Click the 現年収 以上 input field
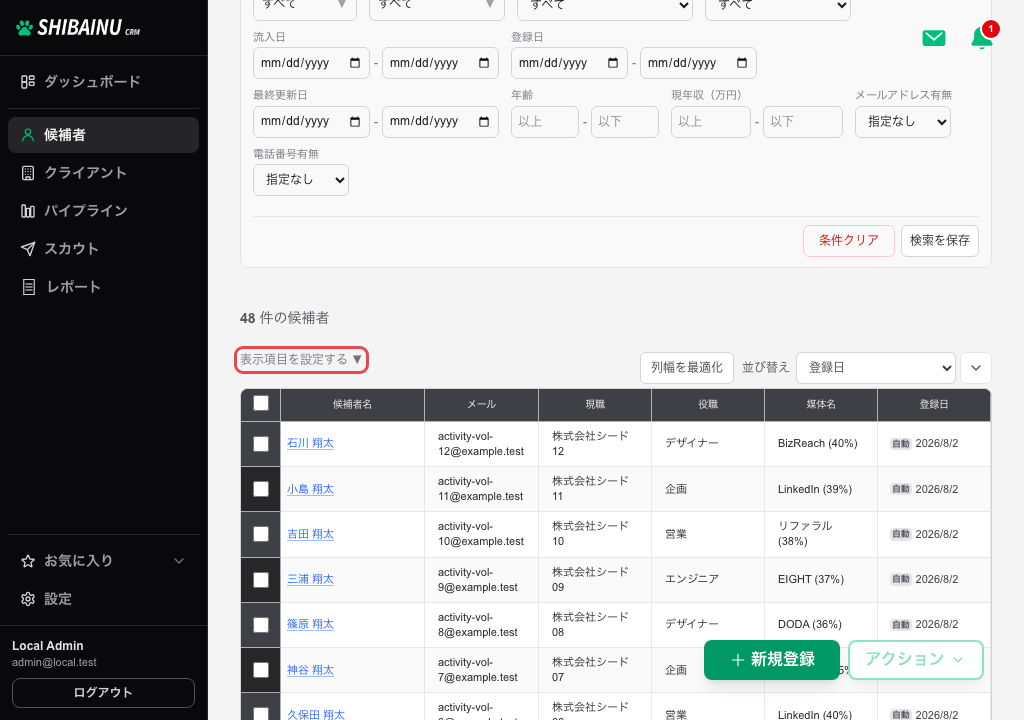This screenshot has height=720, width=1024. [711, 122]
